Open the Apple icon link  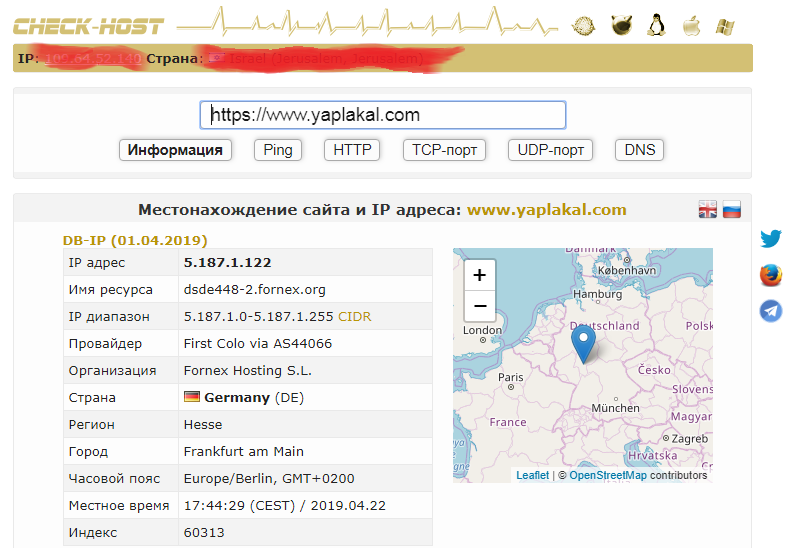[x=691, y=25]
